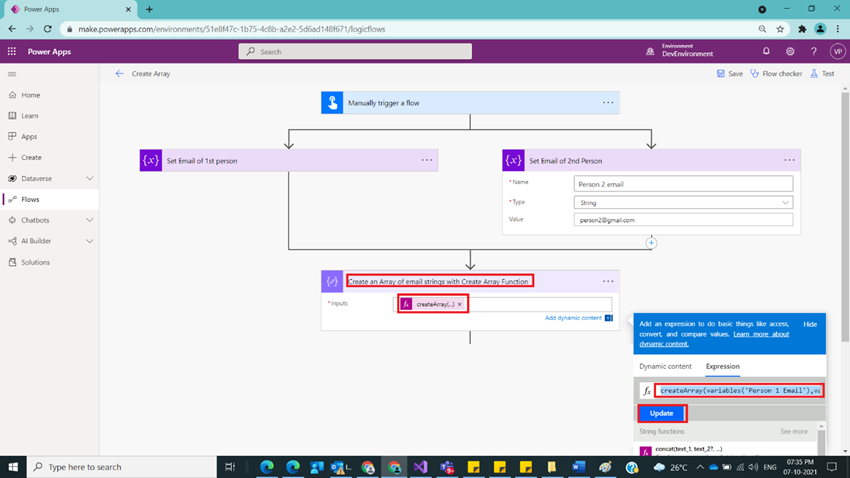Collapse the left navigation hamburger menu
Image resolution: width=850 pixels, height=478 pixels.
pyautogui.click(x=12, y=74)
